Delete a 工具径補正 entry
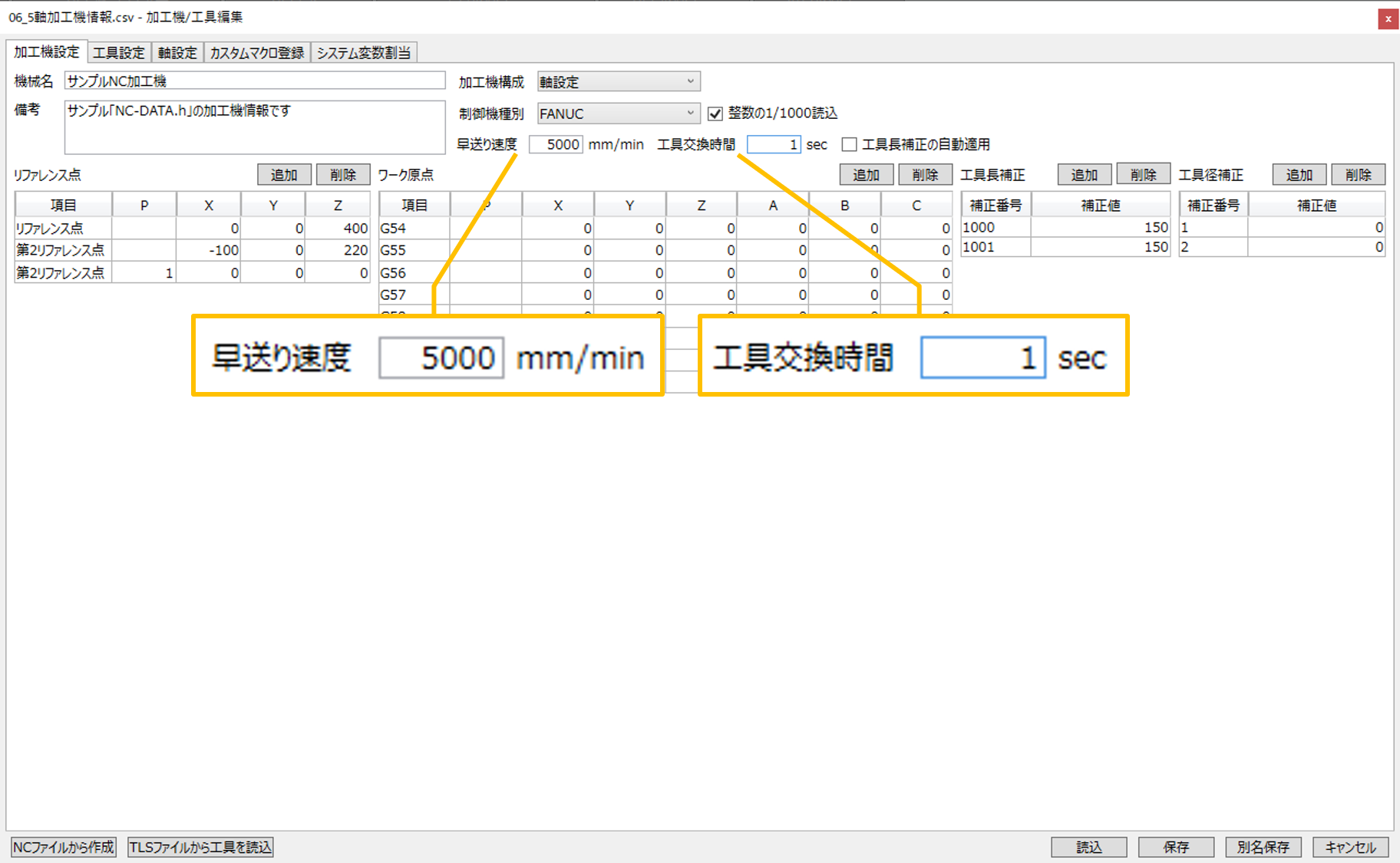 coord(1358,175)
